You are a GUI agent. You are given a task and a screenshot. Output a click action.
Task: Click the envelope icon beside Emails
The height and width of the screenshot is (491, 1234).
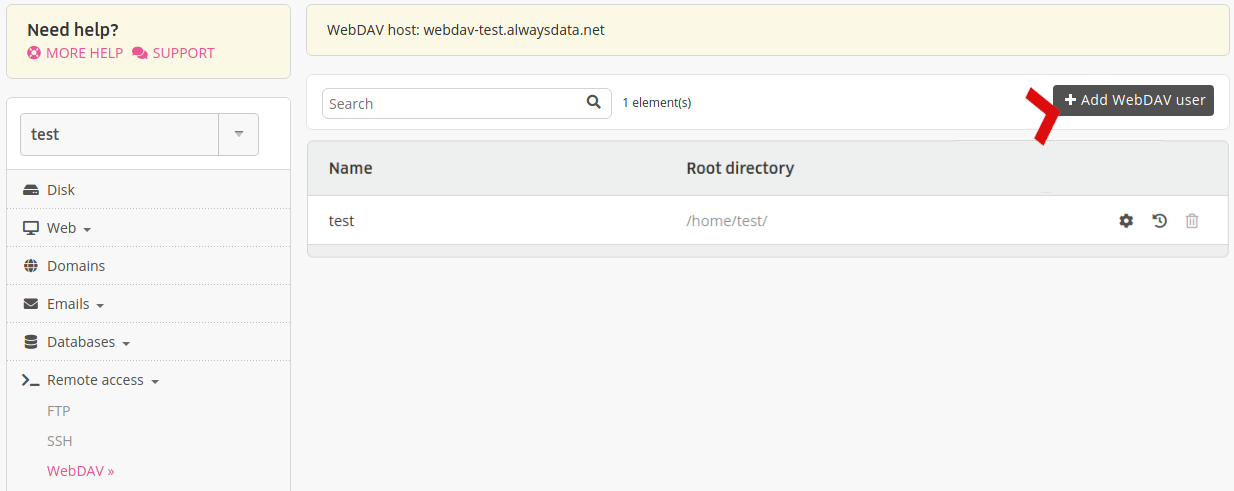tap(31, 304)
